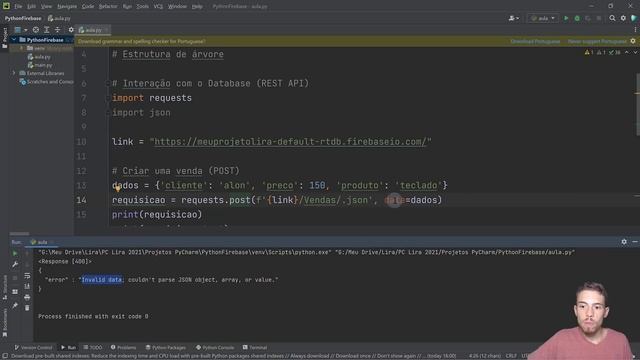Open the Terminal tool window
This screenshot has width=640, height=360.
click(255, 347)
